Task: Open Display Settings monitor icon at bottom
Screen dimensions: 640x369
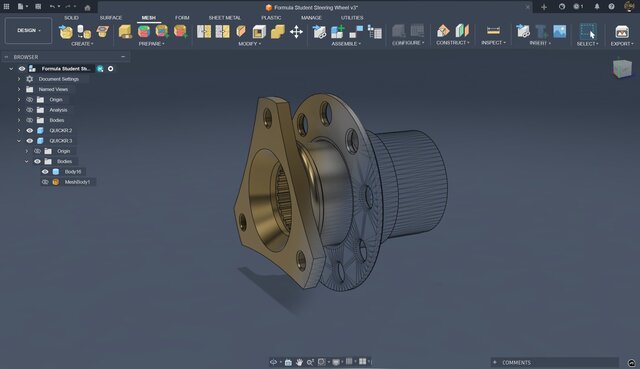Action: click(x=336, y=362)
